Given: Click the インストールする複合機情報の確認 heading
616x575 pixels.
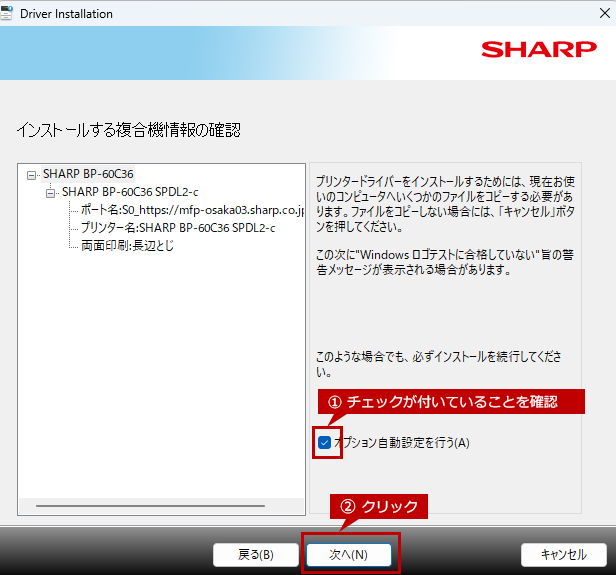Looking at the screenshot, I should tap(128, 130).
